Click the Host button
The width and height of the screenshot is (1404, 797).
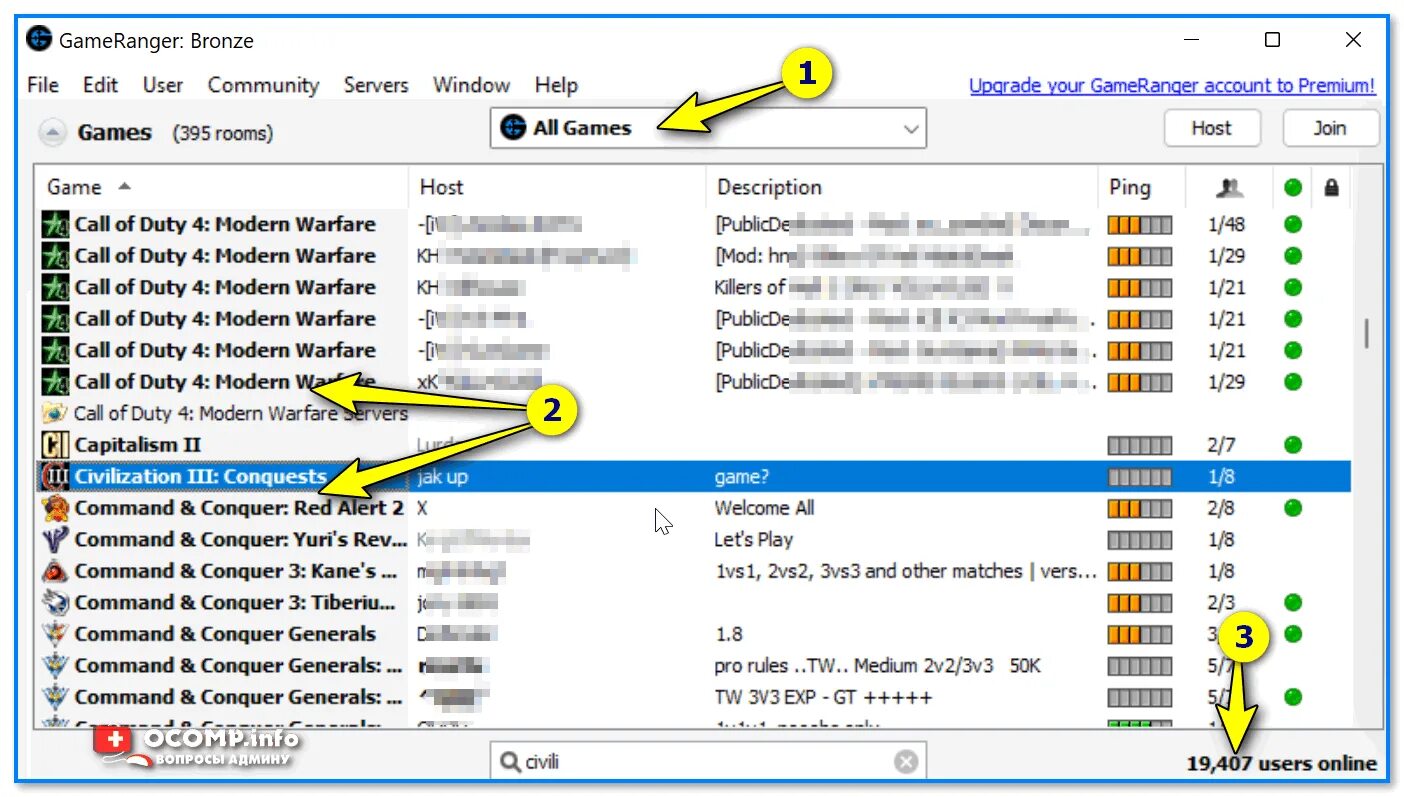[1211, 128]
